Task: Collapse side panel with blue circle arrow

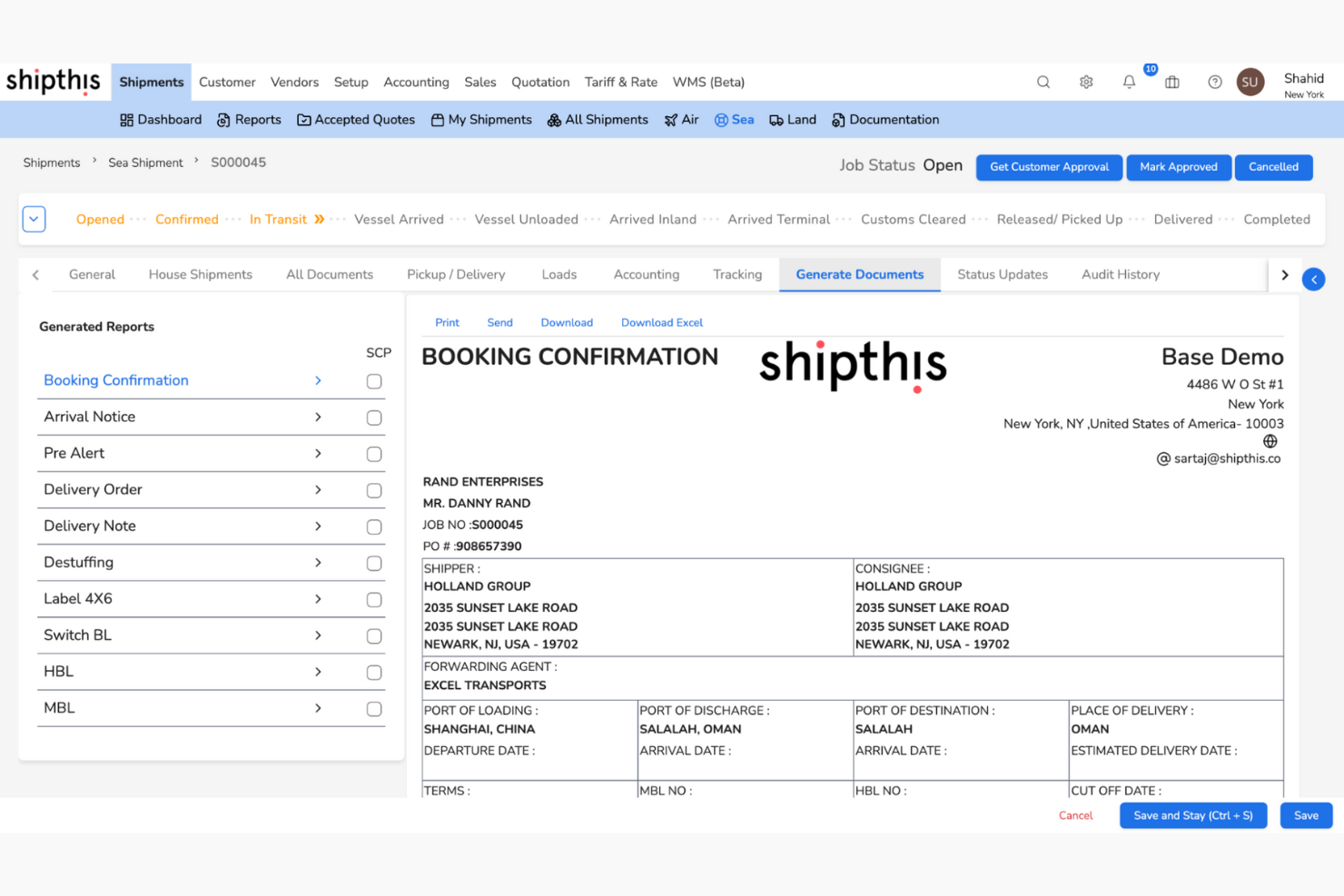Action: (1313, 280)
